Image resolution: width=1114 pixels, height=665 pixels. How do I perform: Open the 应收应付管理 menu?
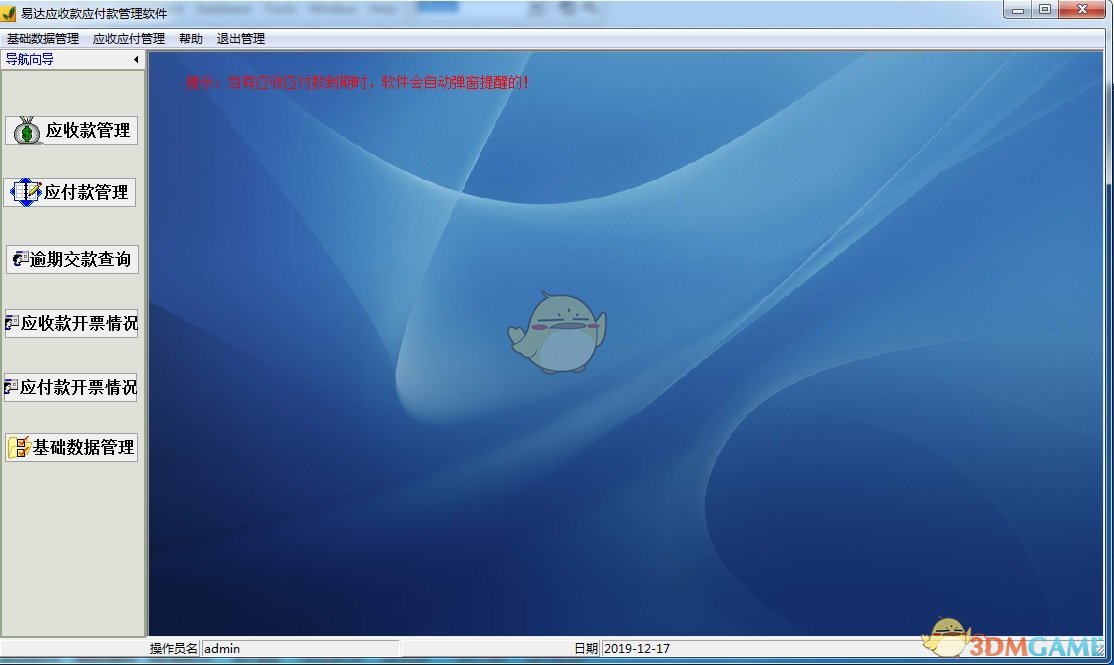point(129,39)
